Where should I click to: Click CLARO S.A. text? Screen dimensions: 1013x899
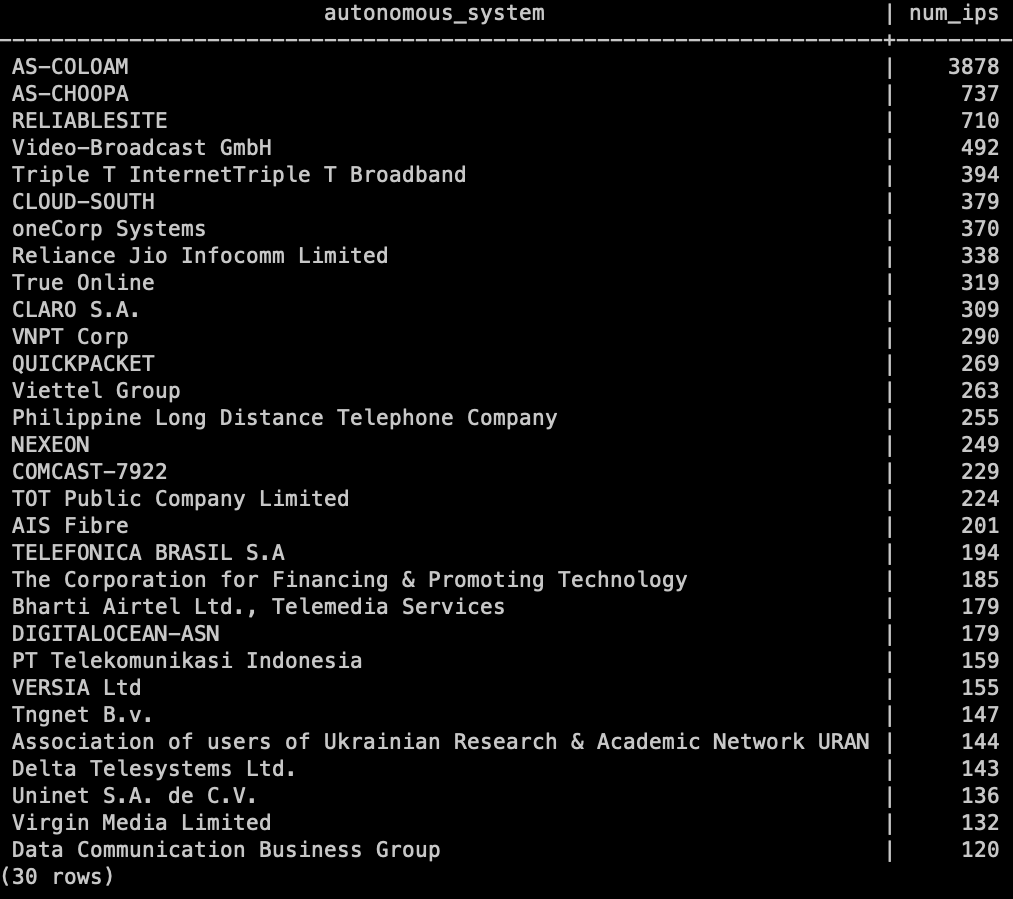click(x=75, y=310)
